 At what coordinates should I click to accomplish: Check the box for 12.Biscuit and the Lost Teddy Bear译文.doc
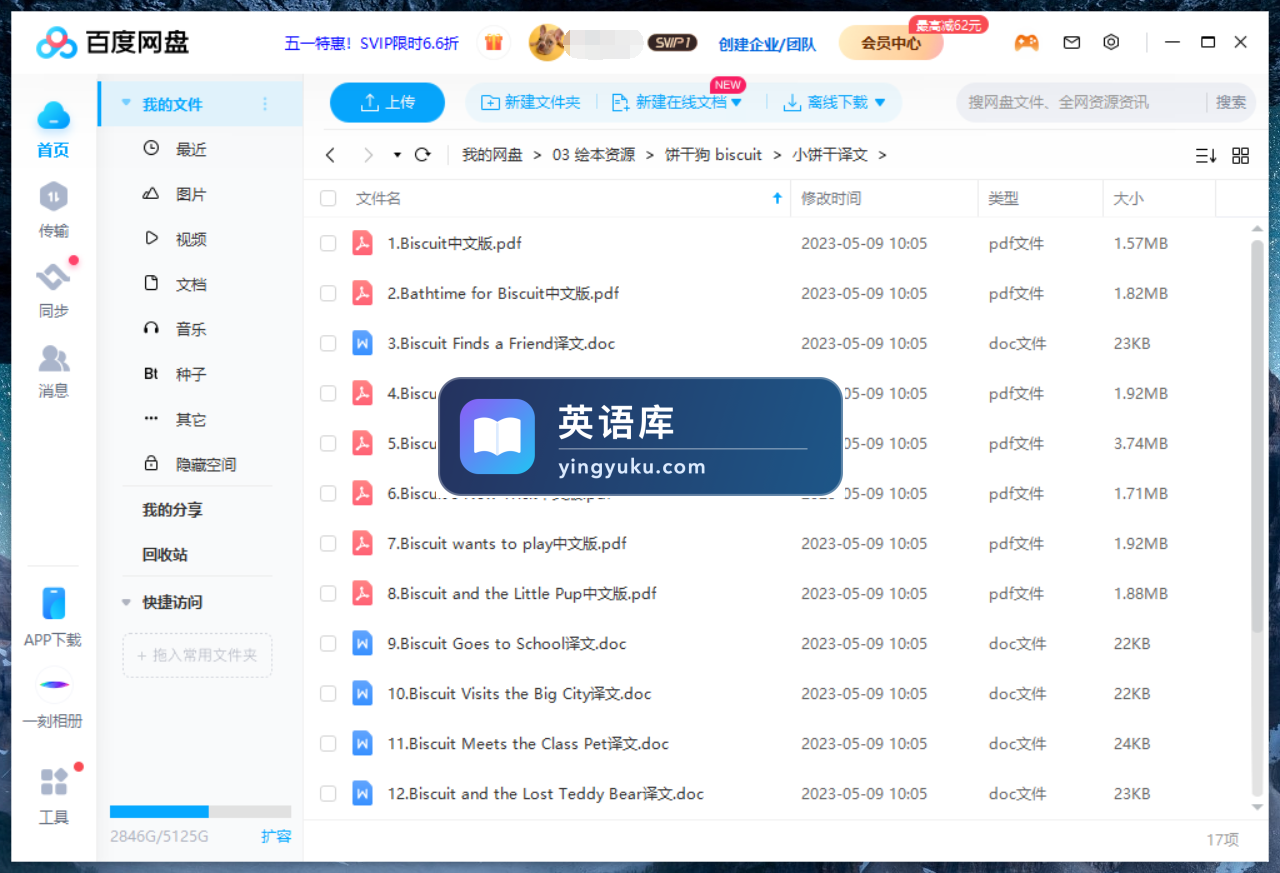(x=328, y=793)
